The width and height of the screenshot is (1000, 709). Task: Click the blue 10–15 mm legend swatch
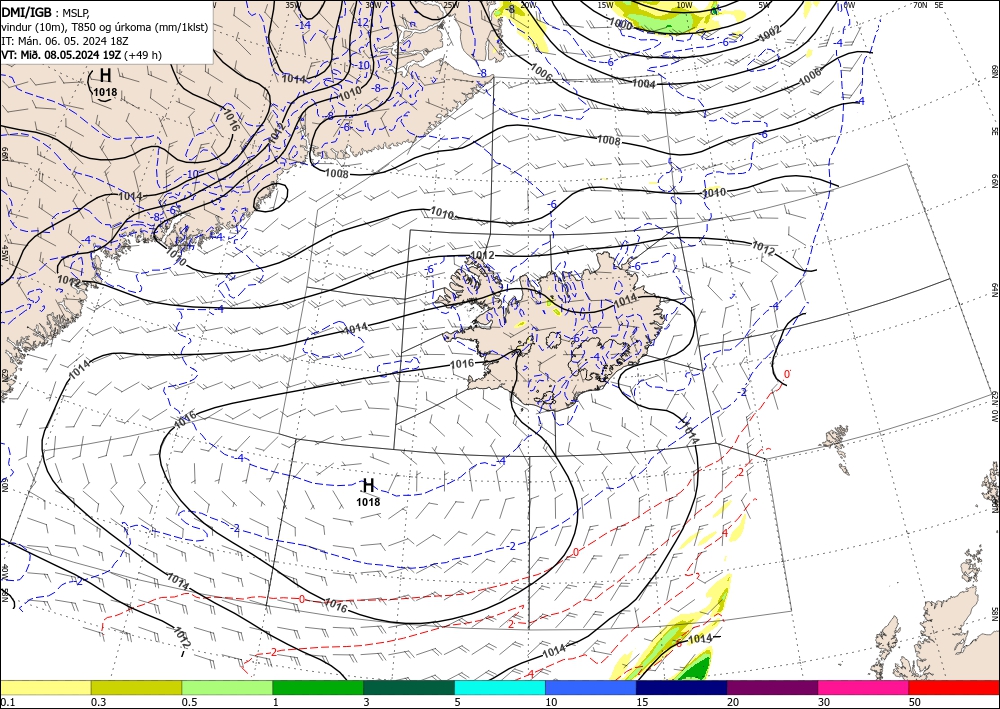591,687
